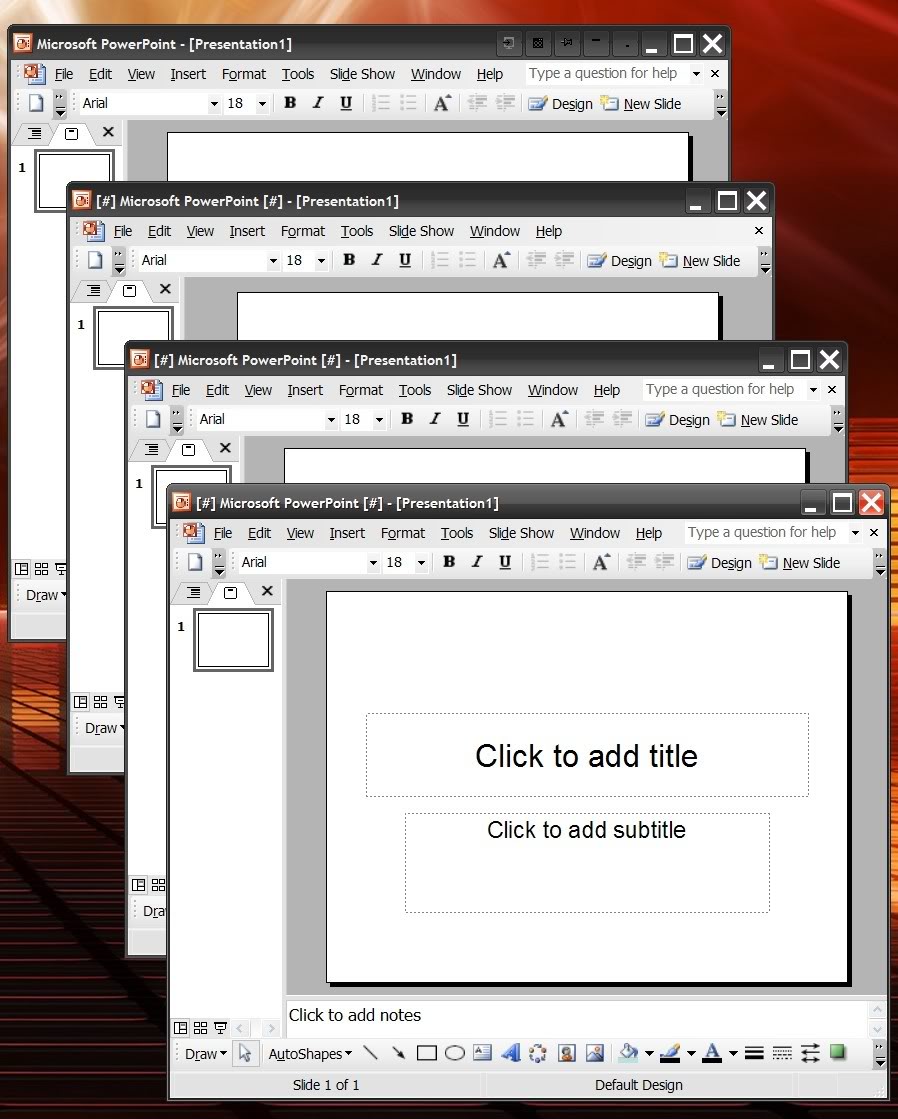Open font size dropdown in front window
Screen dimensions: 898x1119
coord(421,563)
